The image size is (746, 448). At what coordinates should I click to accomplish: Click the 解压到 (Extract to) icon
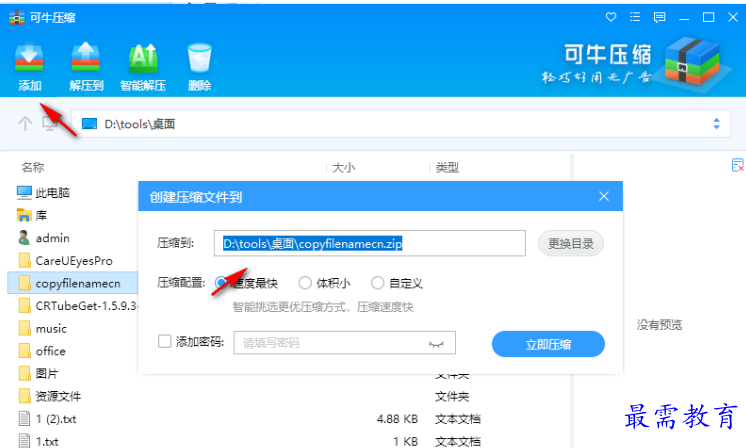point(86,66)
